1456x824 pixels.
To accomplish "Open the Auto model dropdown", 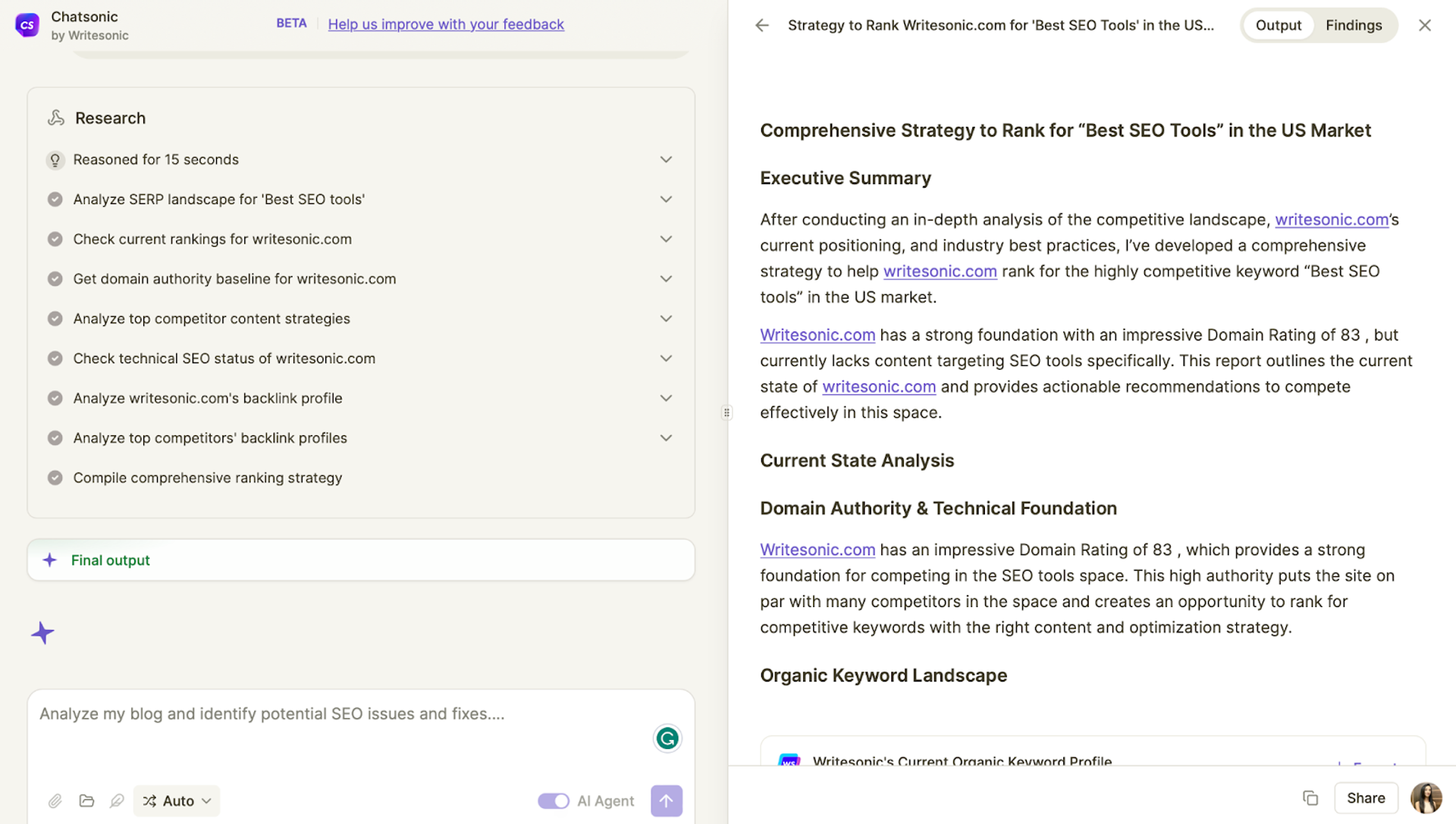I will point(177,801).
